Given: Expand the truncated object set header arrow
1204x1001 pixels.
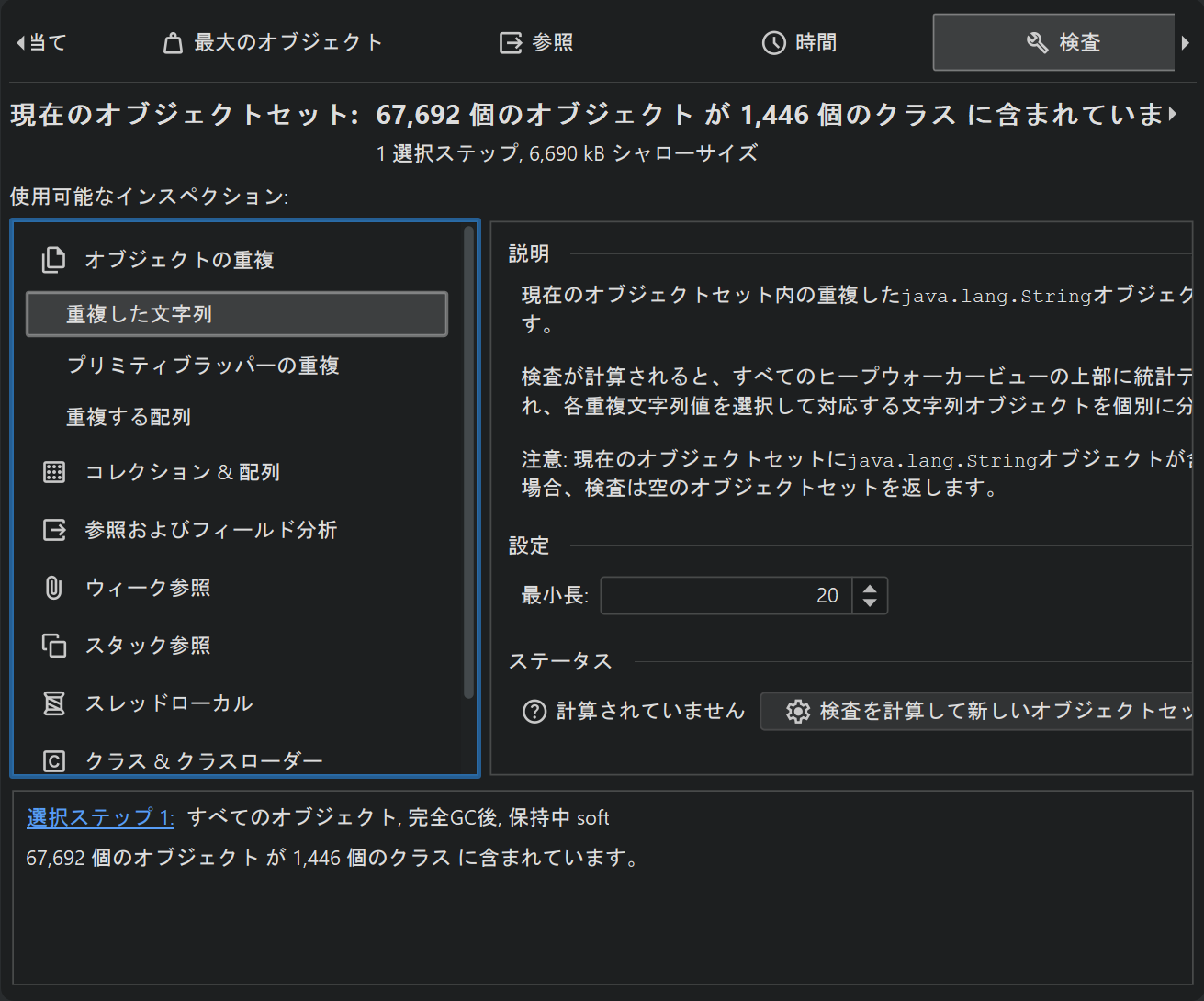Looking at the screenshot, I should click(1173, 115).
